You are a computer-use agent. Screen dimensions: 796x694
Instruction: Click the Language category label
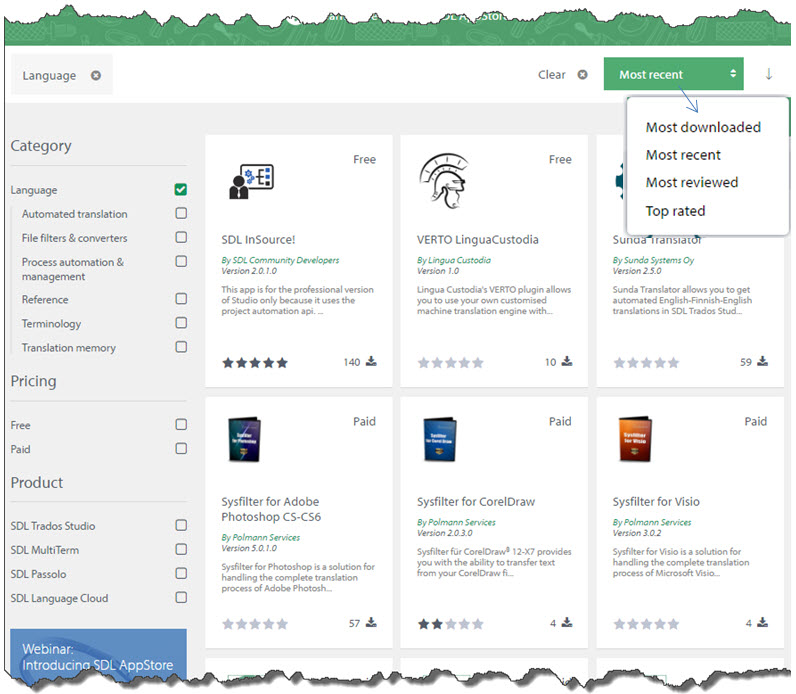pyautogui.click(x=34, y=190)
